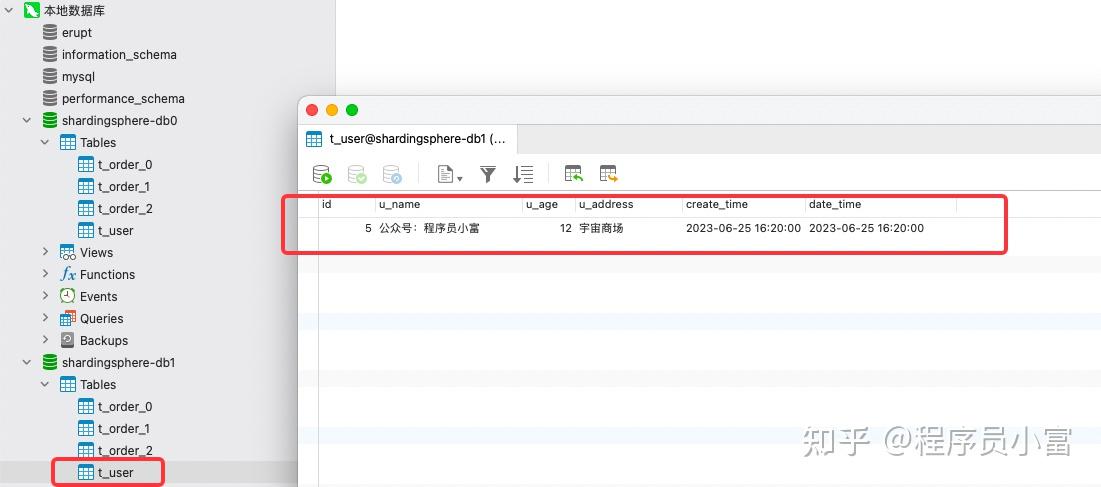Viewport: 1101px width, 487px height.
Task: Click the sort rows icon
Action: [x=523, y=174]
